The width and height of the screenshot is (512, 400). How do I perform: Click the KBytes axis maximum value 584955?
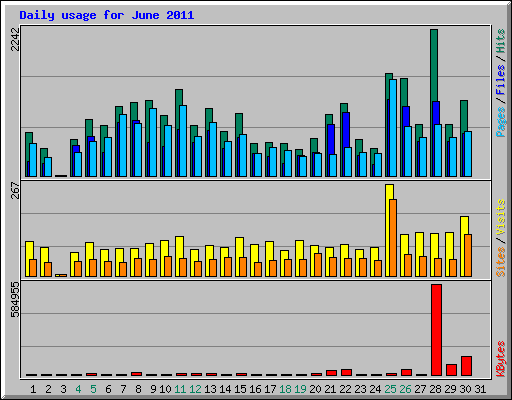15,299
